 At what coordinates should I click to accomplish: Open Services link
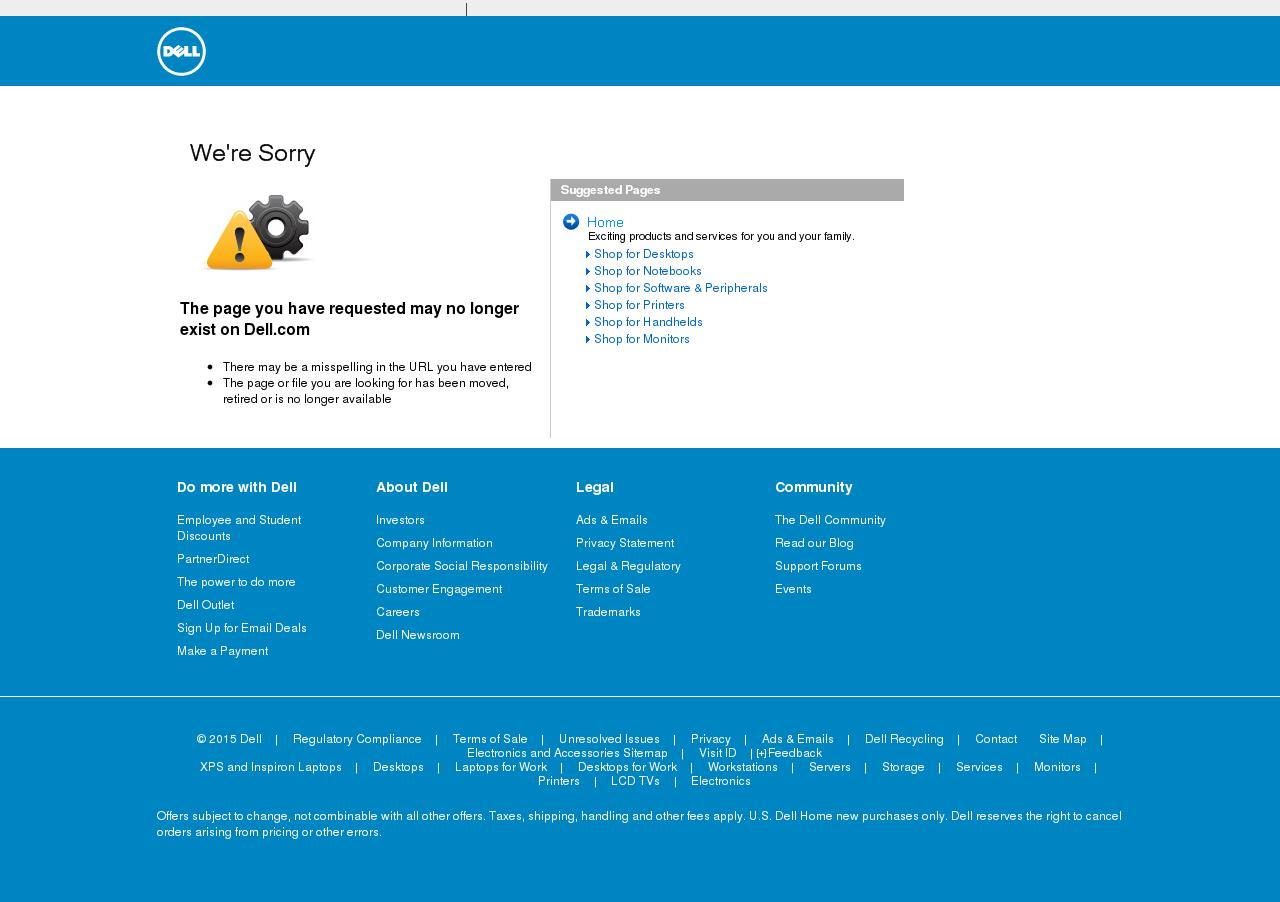coord(979,767)
